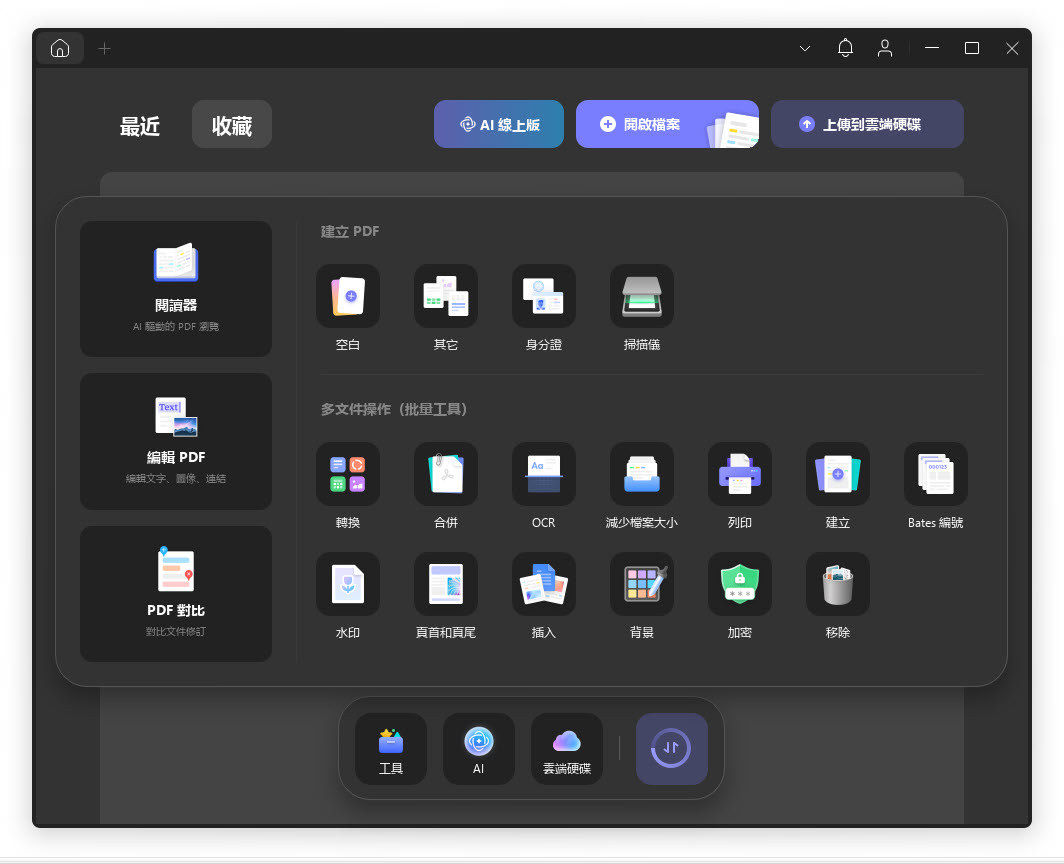Open the AI 線上版 button
The height and width of the screenshot is (864, 1064).
(x=498, y=124)
